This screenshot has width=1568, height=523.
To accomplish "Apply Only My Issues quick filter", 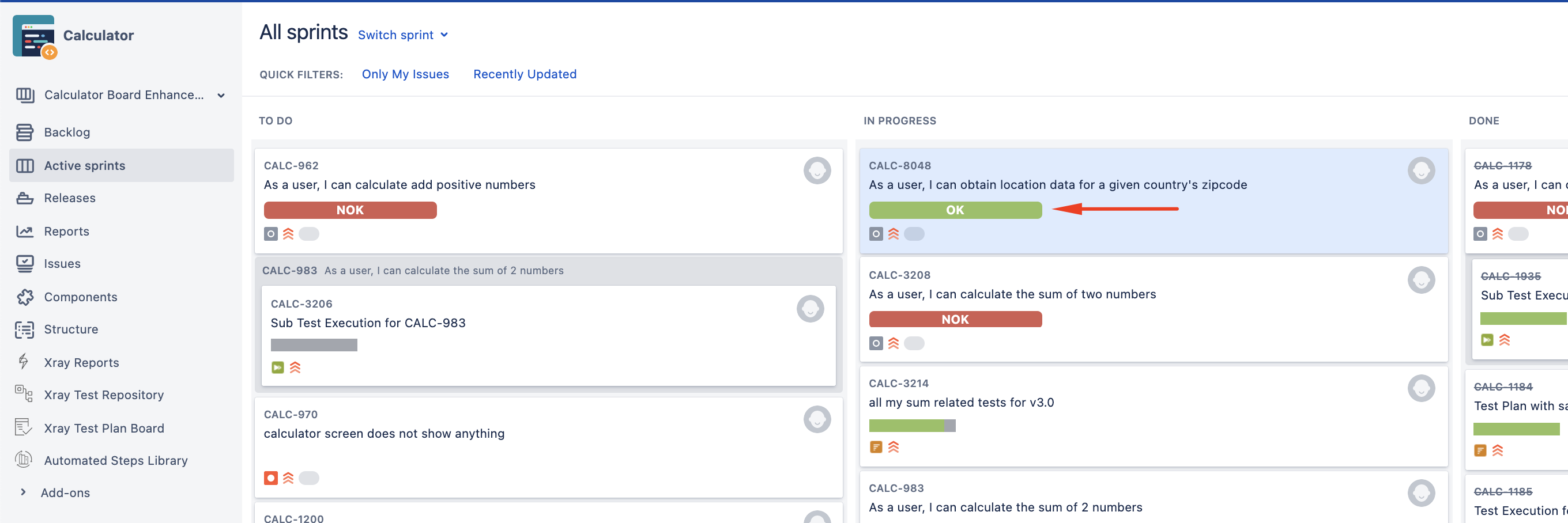I will (405, 74).
